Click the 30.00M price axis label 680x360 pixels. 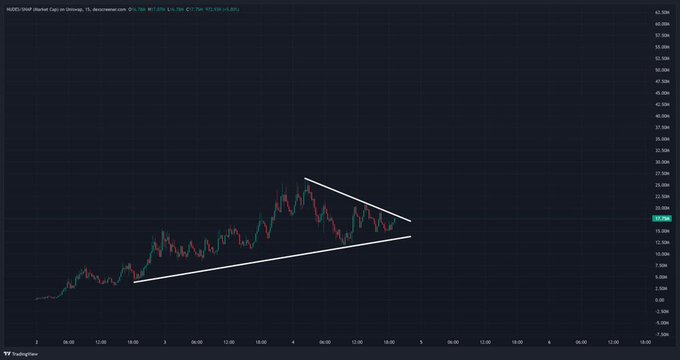[x=662, y=162]
